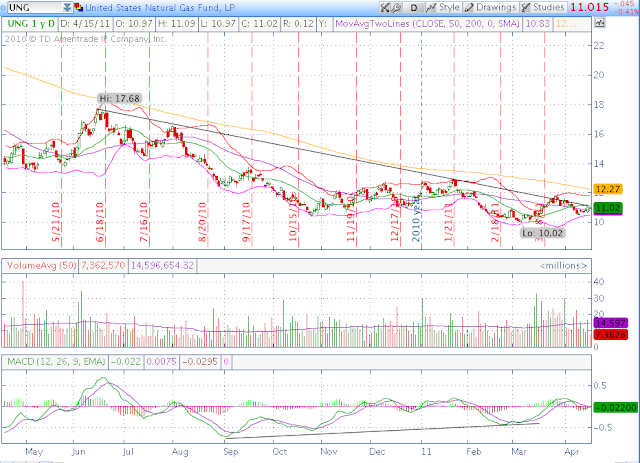Click the <millions> units label
The width and height of the screenshot is (640, 463).
point(564,266)
